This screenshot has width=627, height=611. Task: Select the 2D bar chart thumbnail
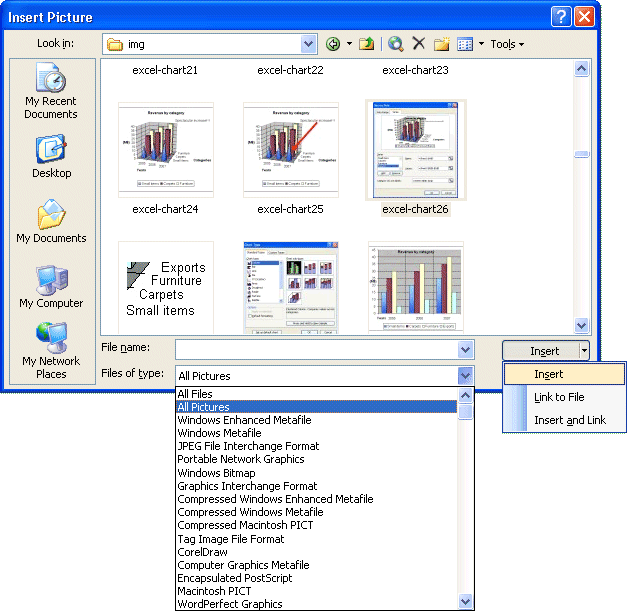416,287
